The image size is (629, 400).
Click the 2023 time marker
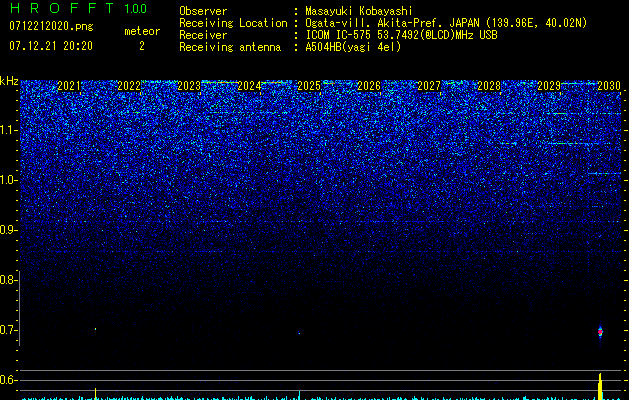point(189,86)
